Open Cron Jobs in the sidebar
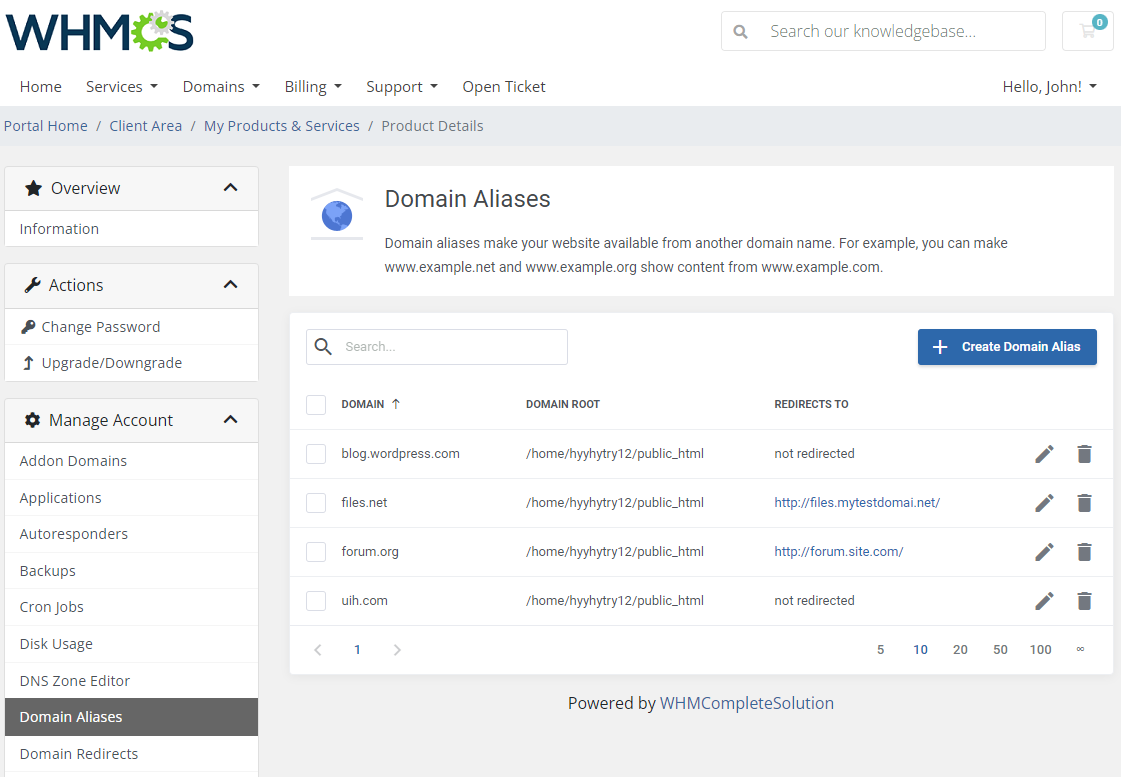1121x777 pixels. tap(132, 607)
